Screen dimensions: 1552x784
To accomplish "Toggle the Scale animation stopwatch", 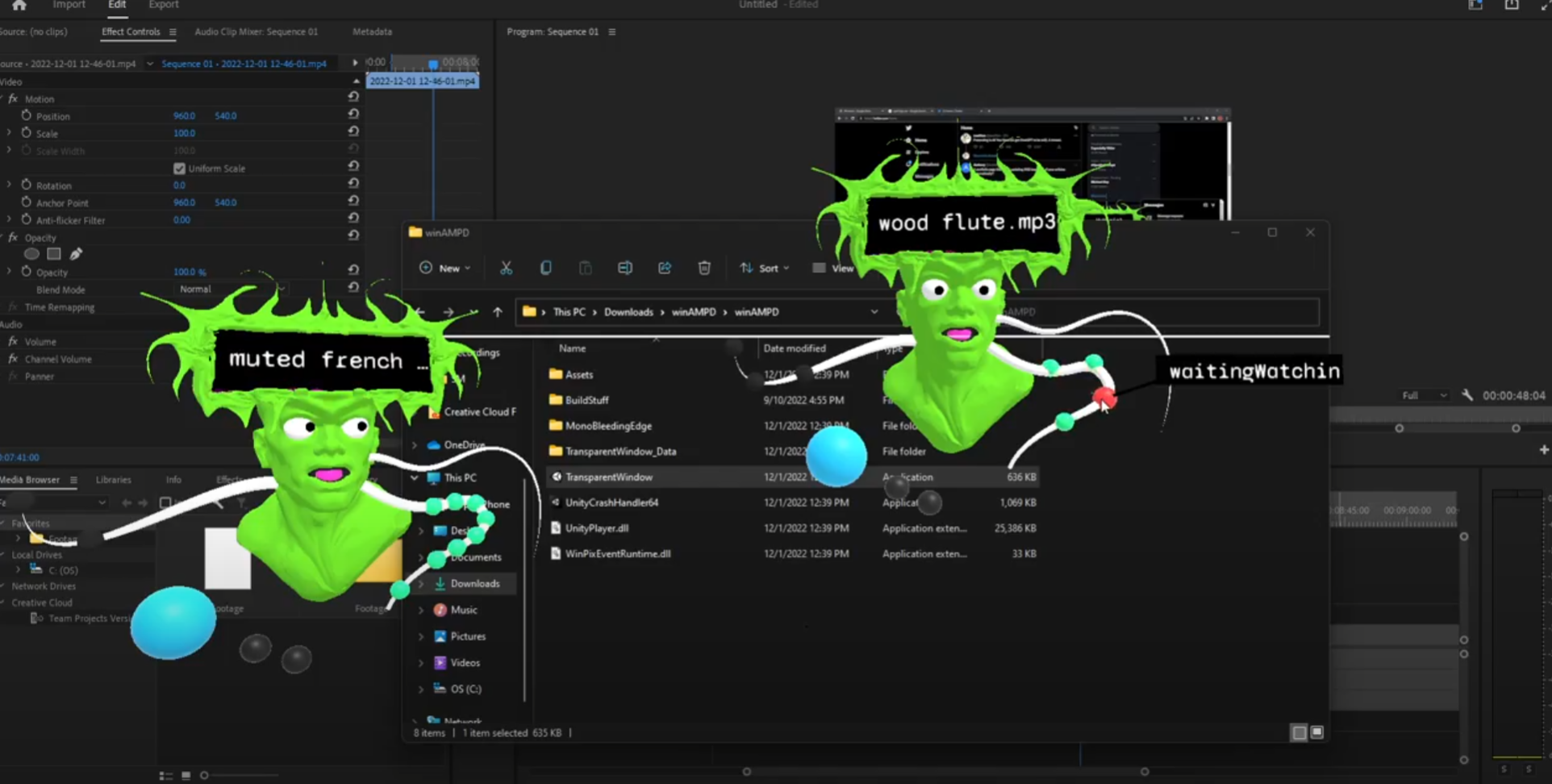I will 27,133.
